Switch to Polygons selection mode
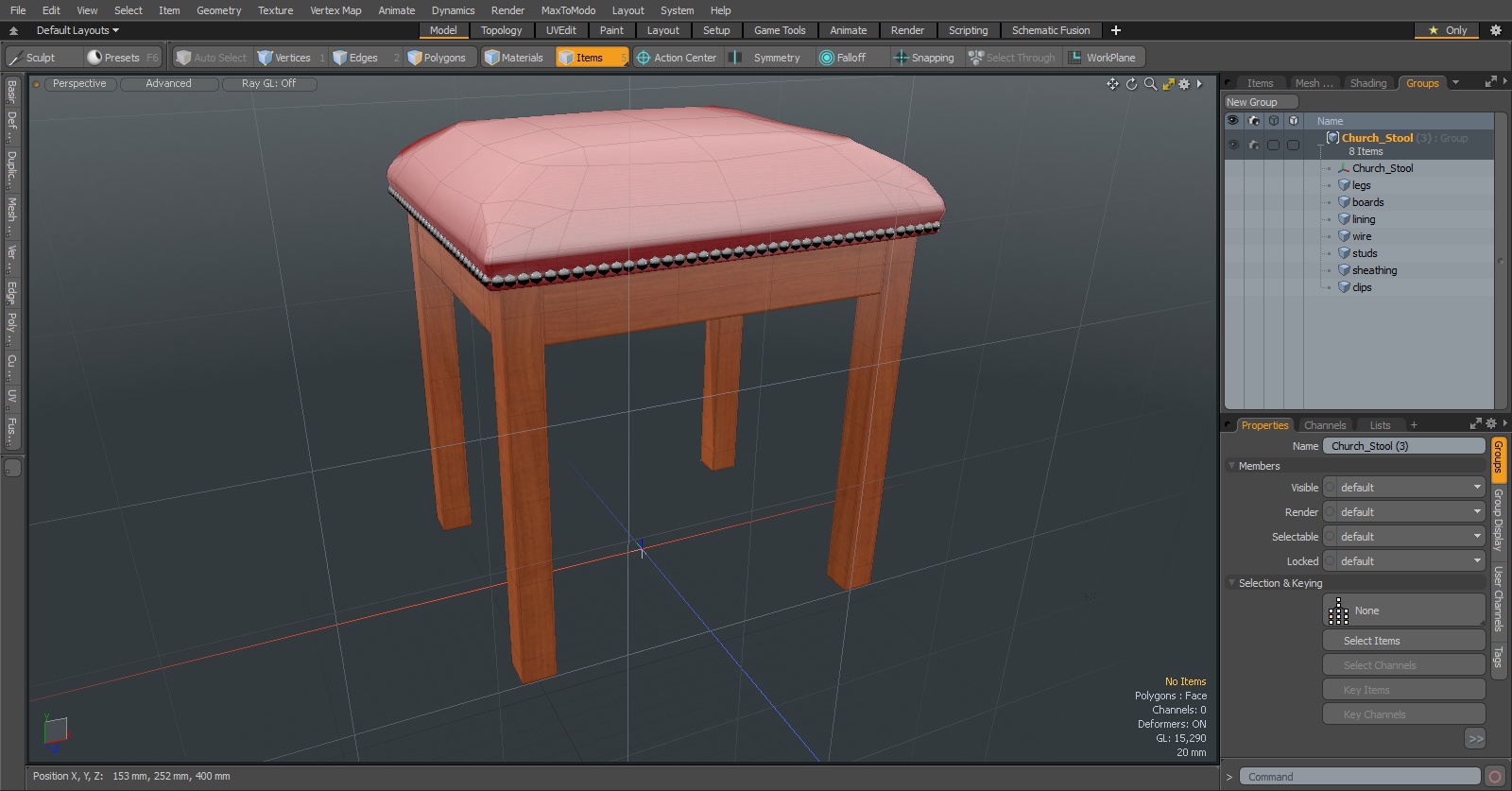The height and width of the screenshot is (791, 1512). click(x=439, y=58)
